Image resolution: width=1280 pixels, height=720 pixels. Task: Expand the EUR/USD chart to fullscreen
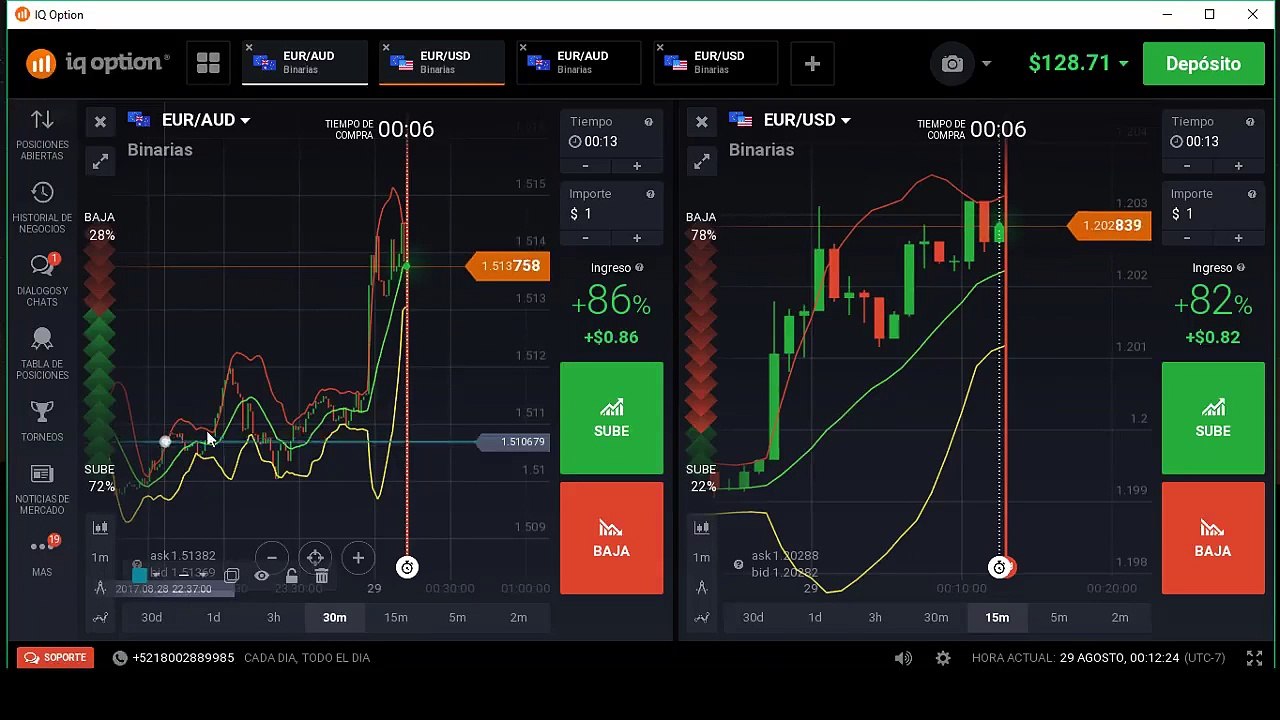702,161
